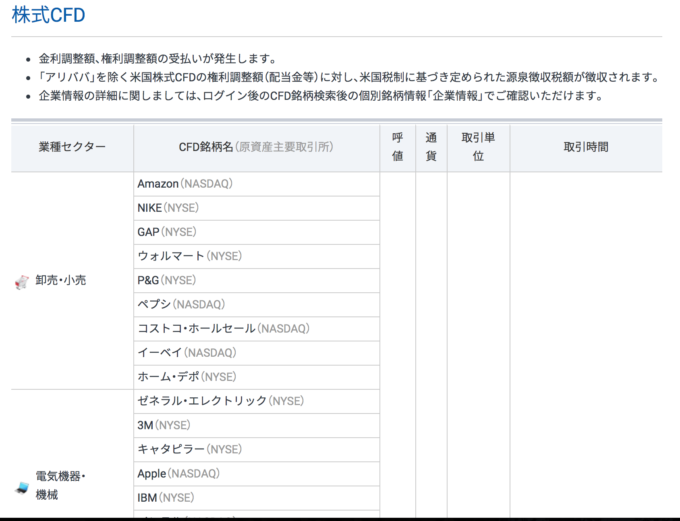The image size is (680, 521).
Task: Click the 取引時間 column header
Action: tap(586, 147)
